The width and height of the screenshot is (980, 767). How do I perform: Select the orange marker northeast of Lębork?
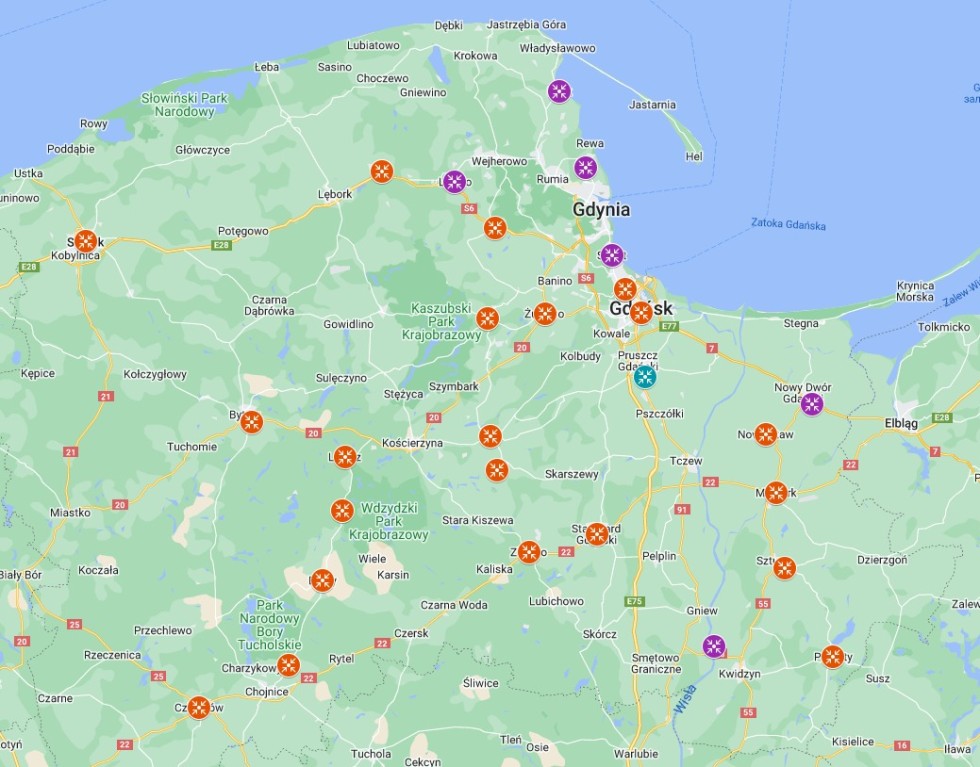click(382, 171)
